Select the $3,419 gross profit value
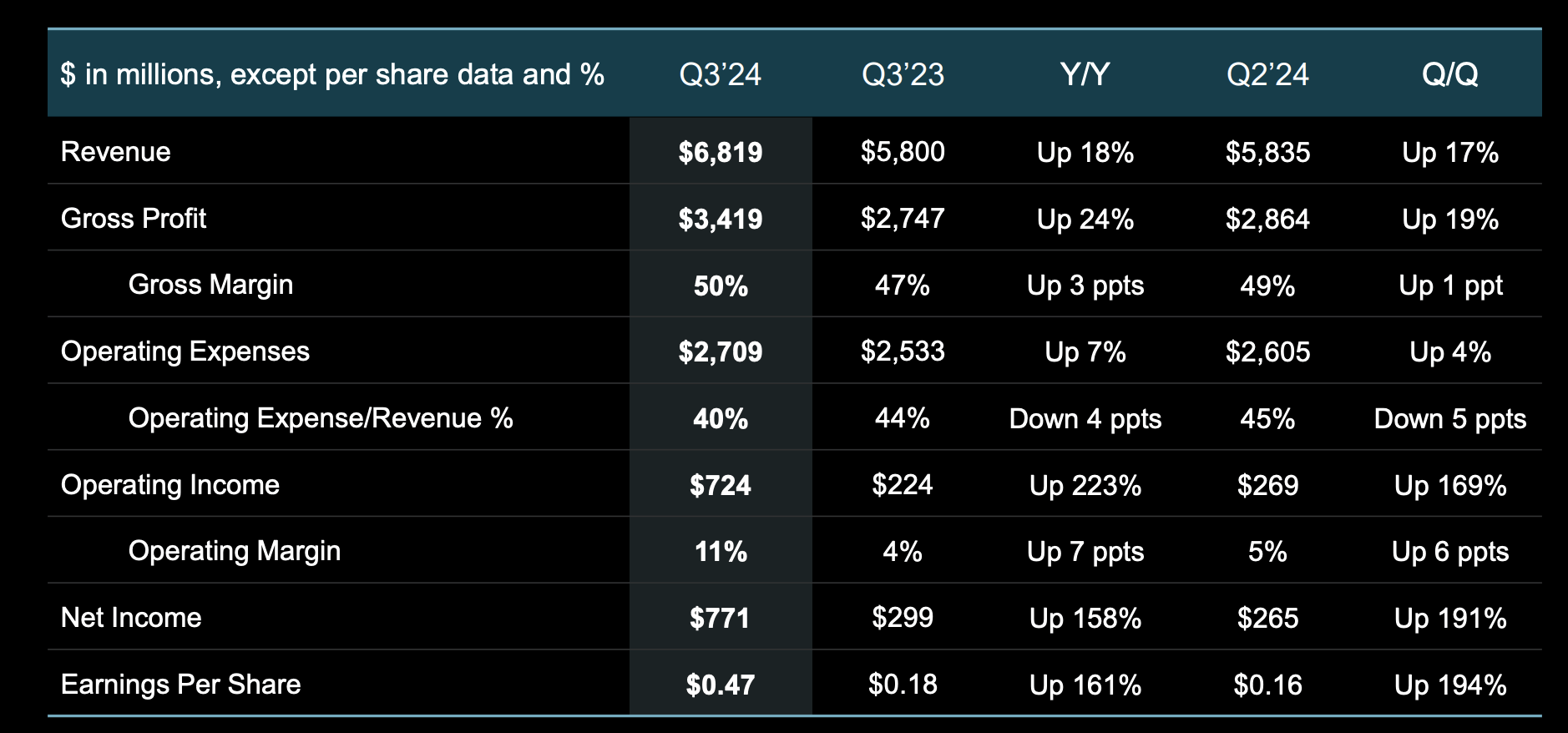 720,219
